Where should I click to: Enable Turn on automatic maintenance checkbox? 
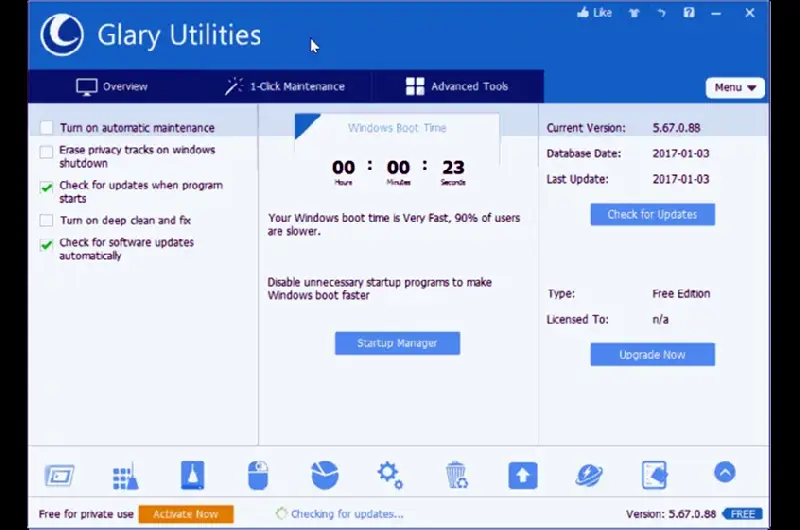(46, 128)
